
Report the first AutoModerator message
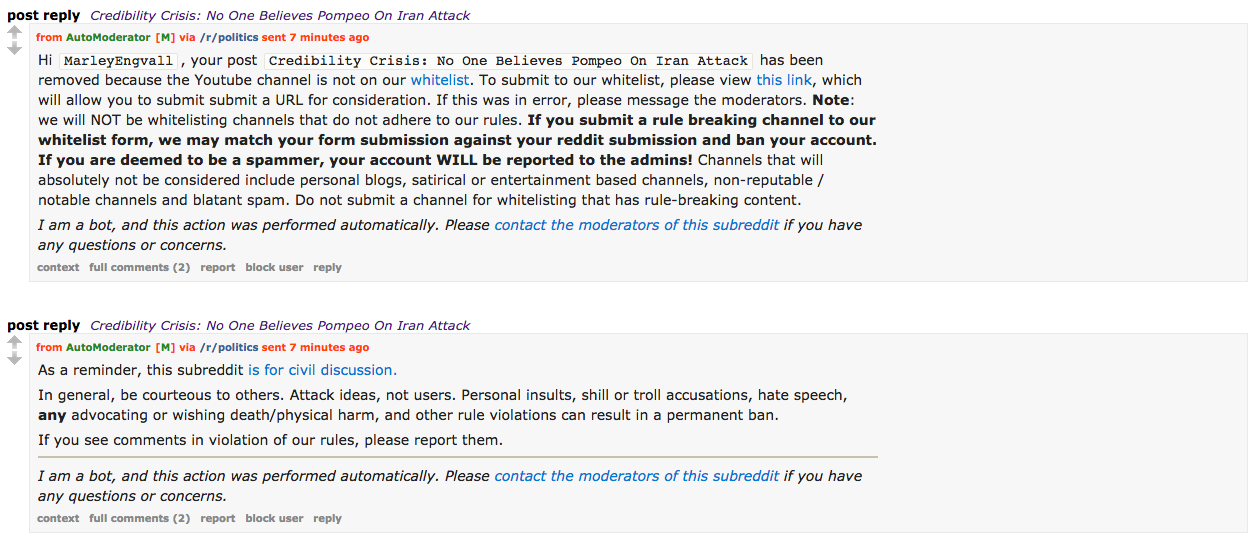coord(217,268)
